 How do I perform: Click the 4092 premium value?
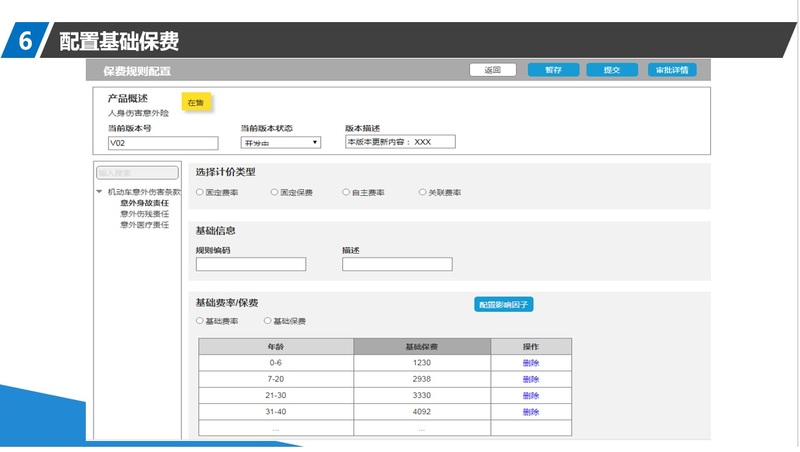pos(422,412)
